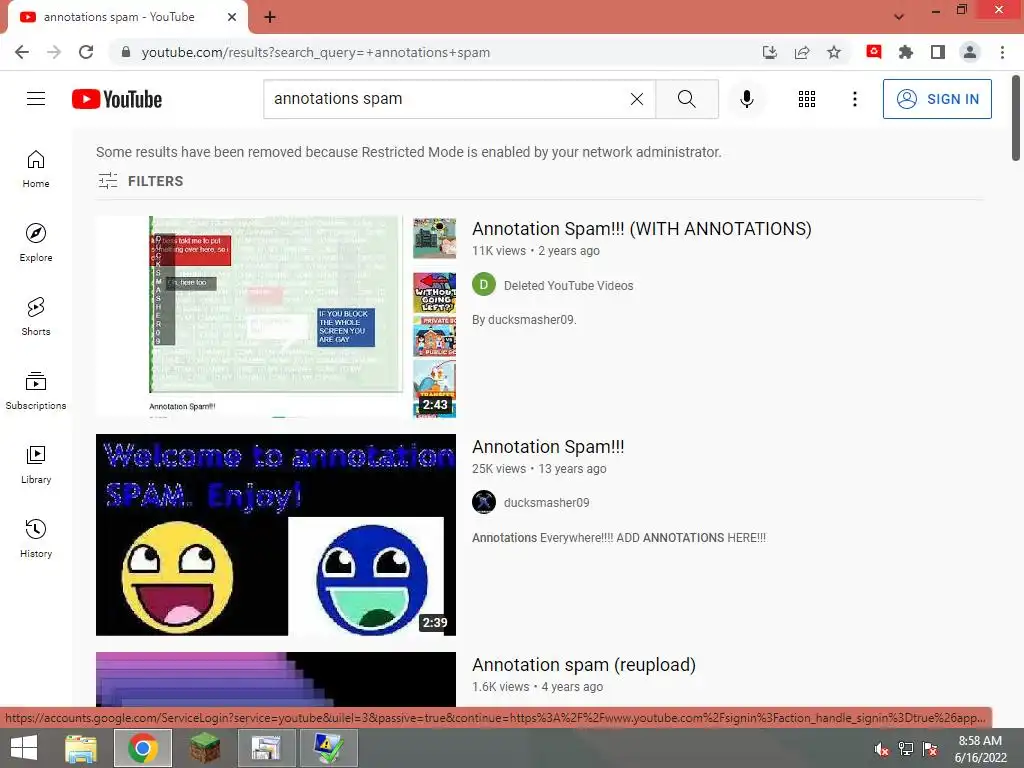
Task: Open Minecraft grass block taskbar icon
Action: pos(205,748)
